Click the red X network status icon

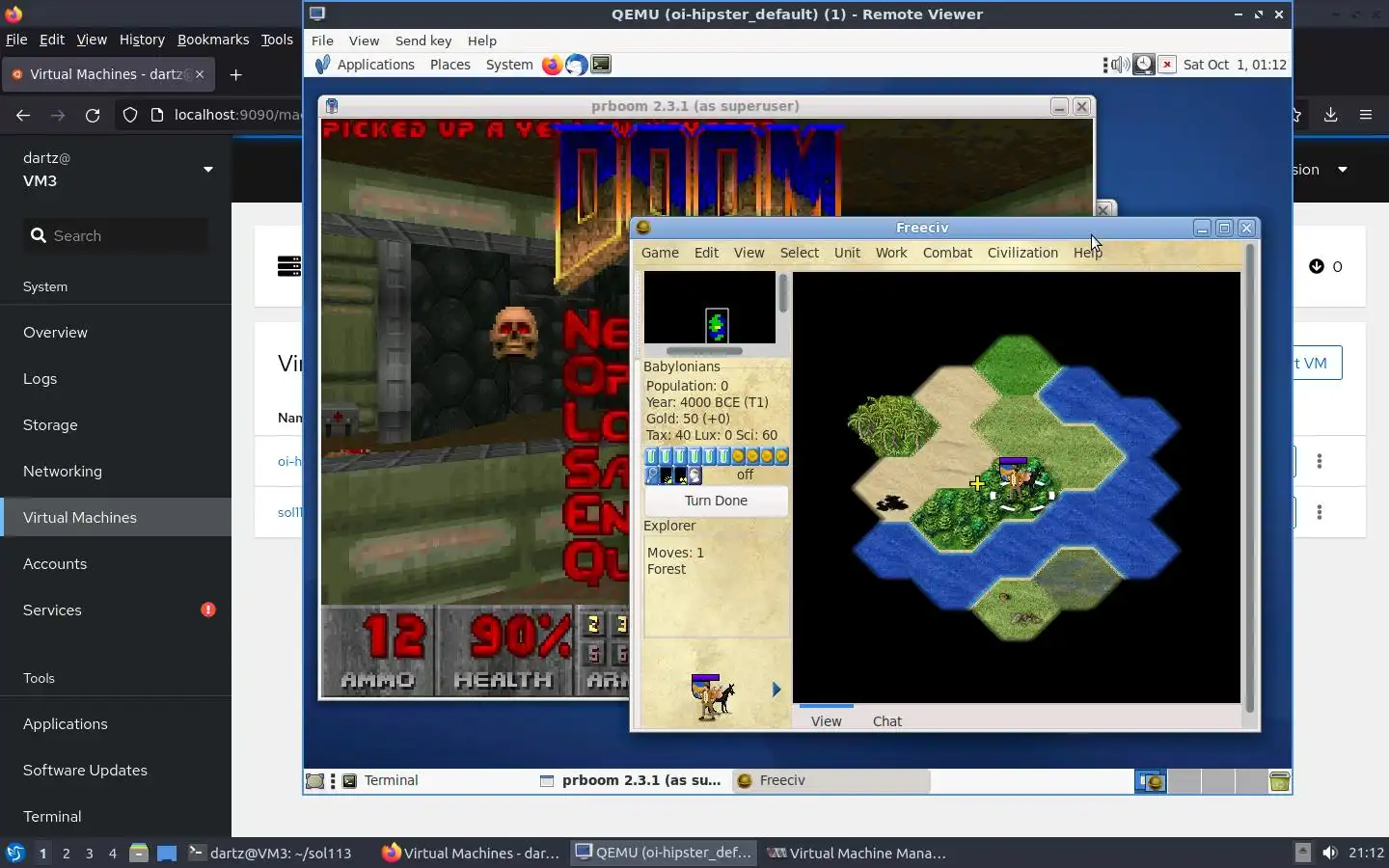(x=1167, y=65)
